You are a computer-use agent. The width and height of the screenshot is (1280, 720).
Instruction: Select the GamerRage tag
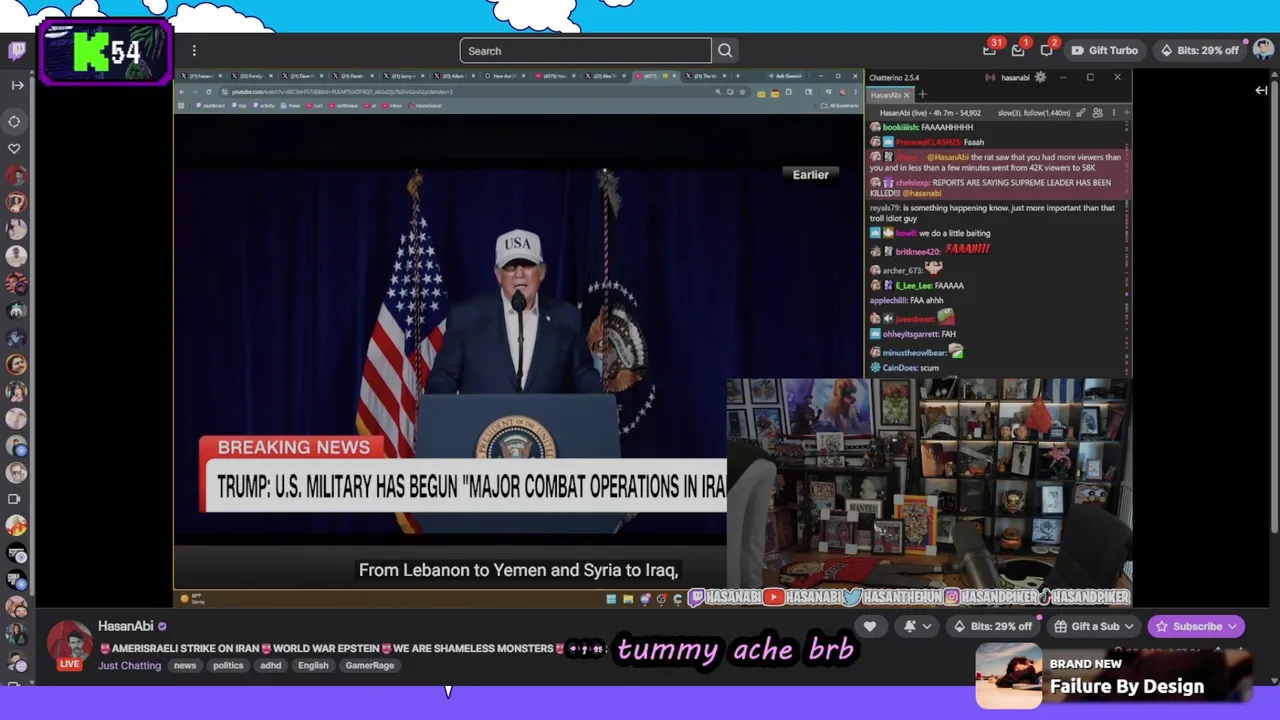370,666
